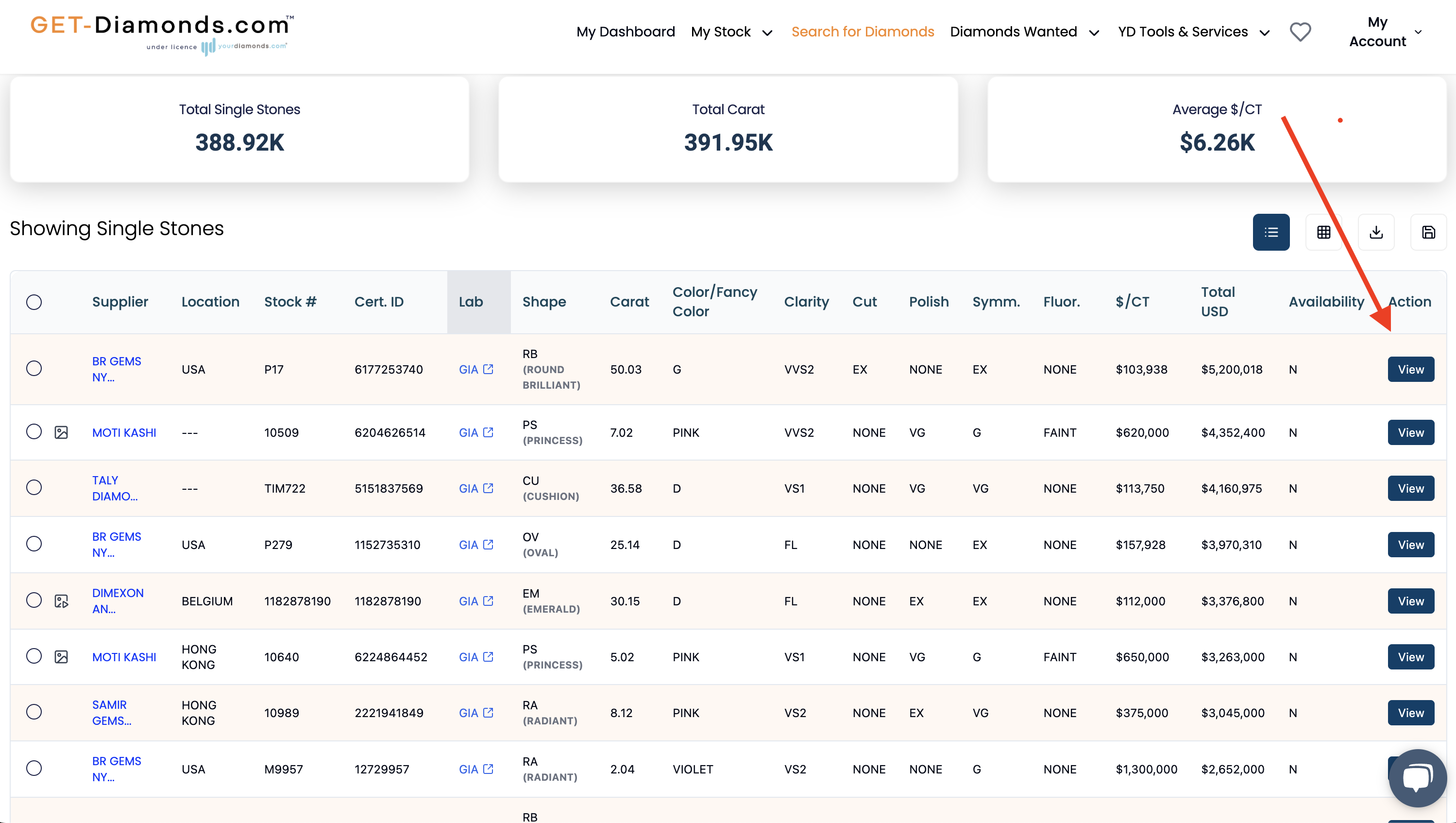Click the download results icon

[1376, 232]
